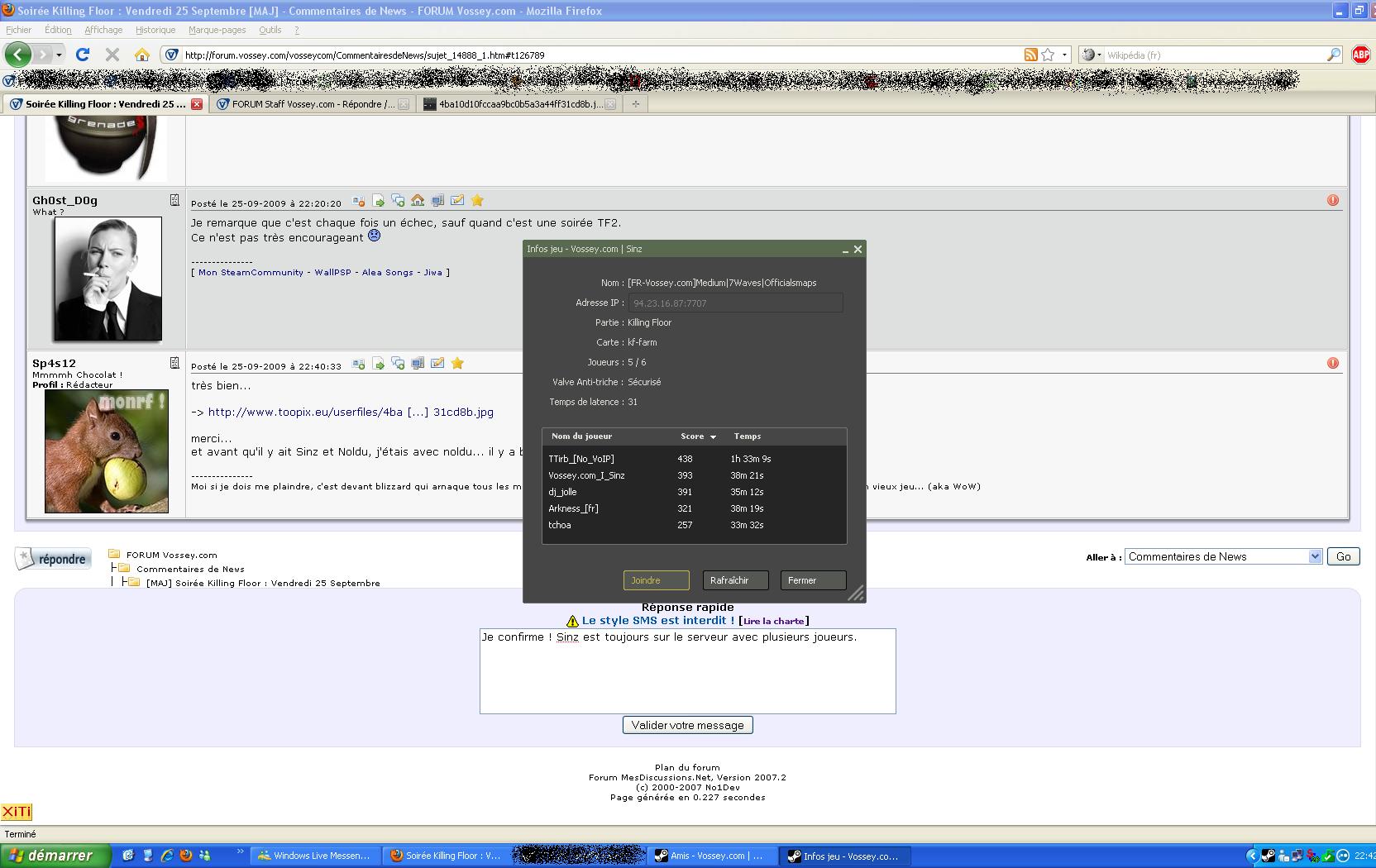1376x868 pixels.
Task: Click the RSS feed icon in the address bar
Action: 1030,55
